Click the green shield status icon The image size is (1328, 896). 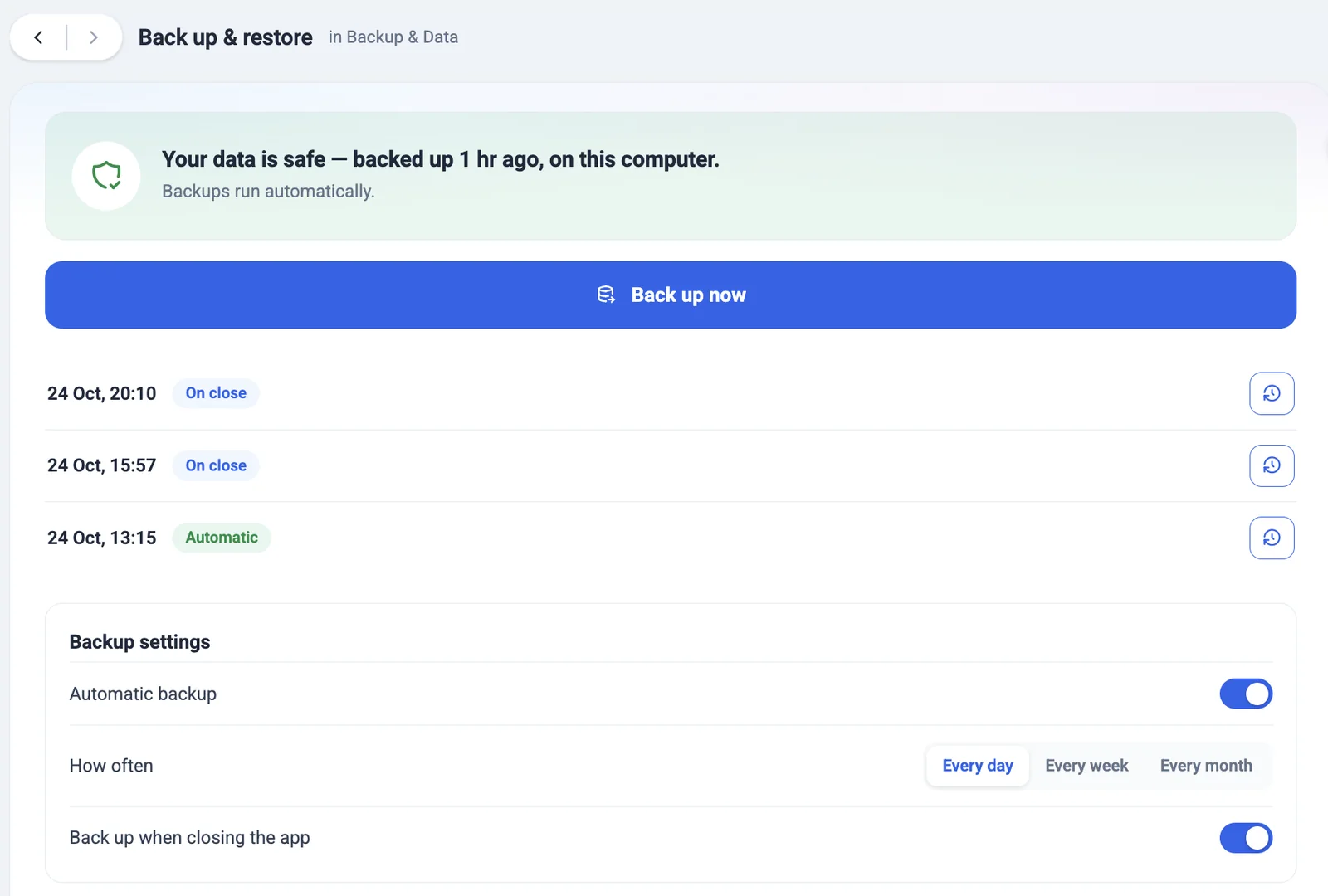click(x=106, y=176)
